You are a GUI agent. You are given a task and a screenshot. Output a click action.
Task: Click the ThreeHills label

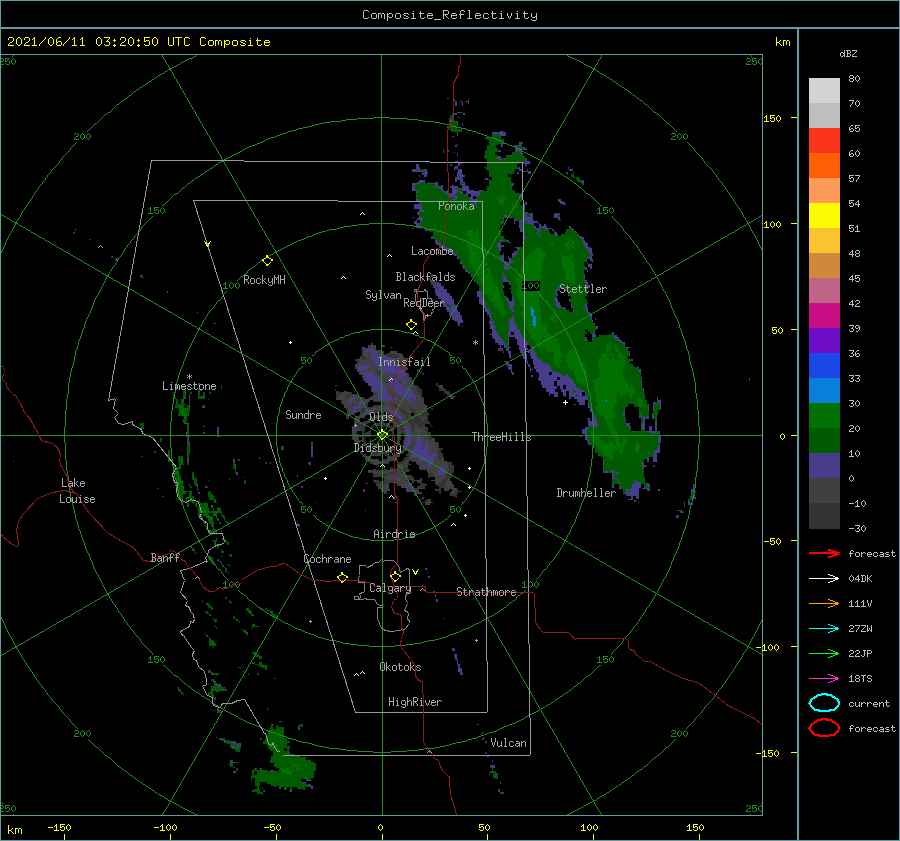[501, 437]
